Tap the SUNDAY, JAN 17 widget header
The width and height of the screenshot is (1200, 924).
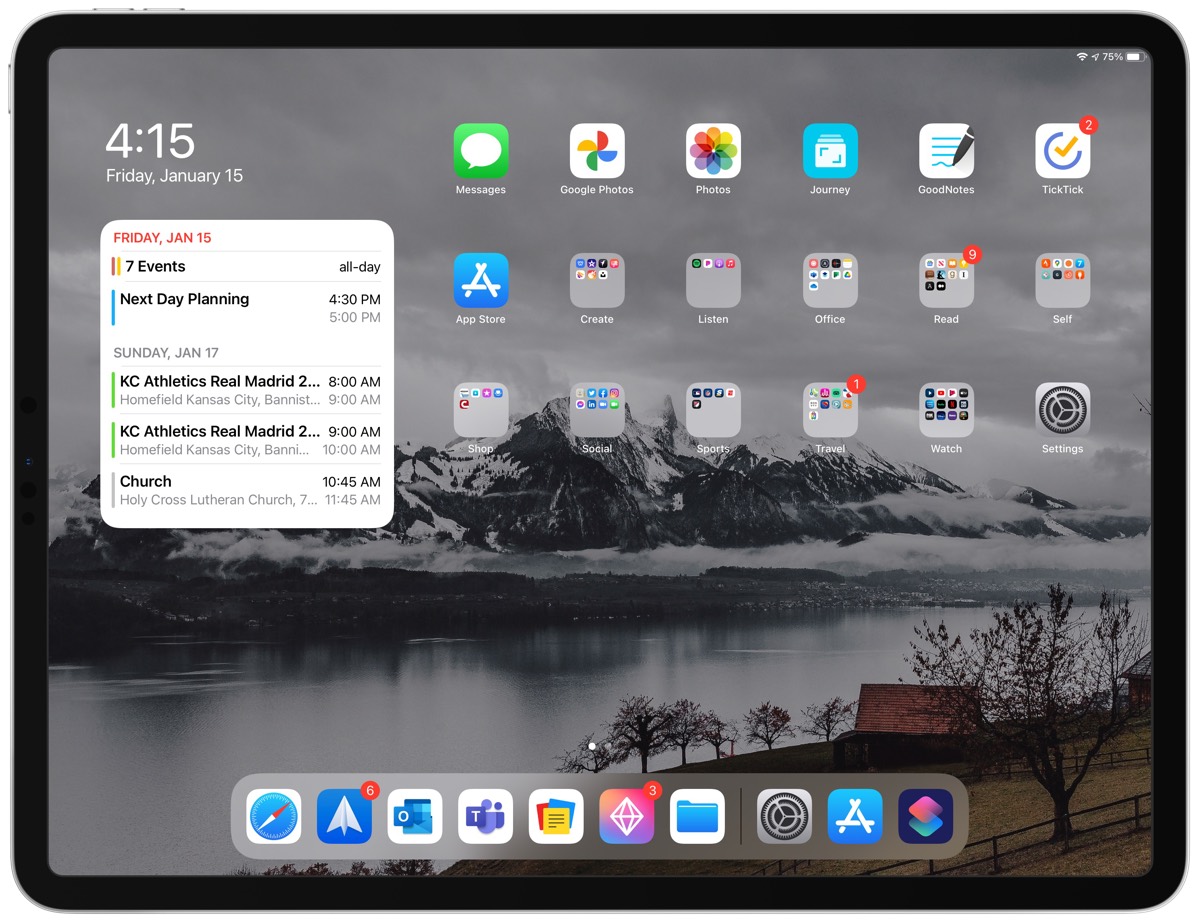pyautogui.click(x=166, y=353)
